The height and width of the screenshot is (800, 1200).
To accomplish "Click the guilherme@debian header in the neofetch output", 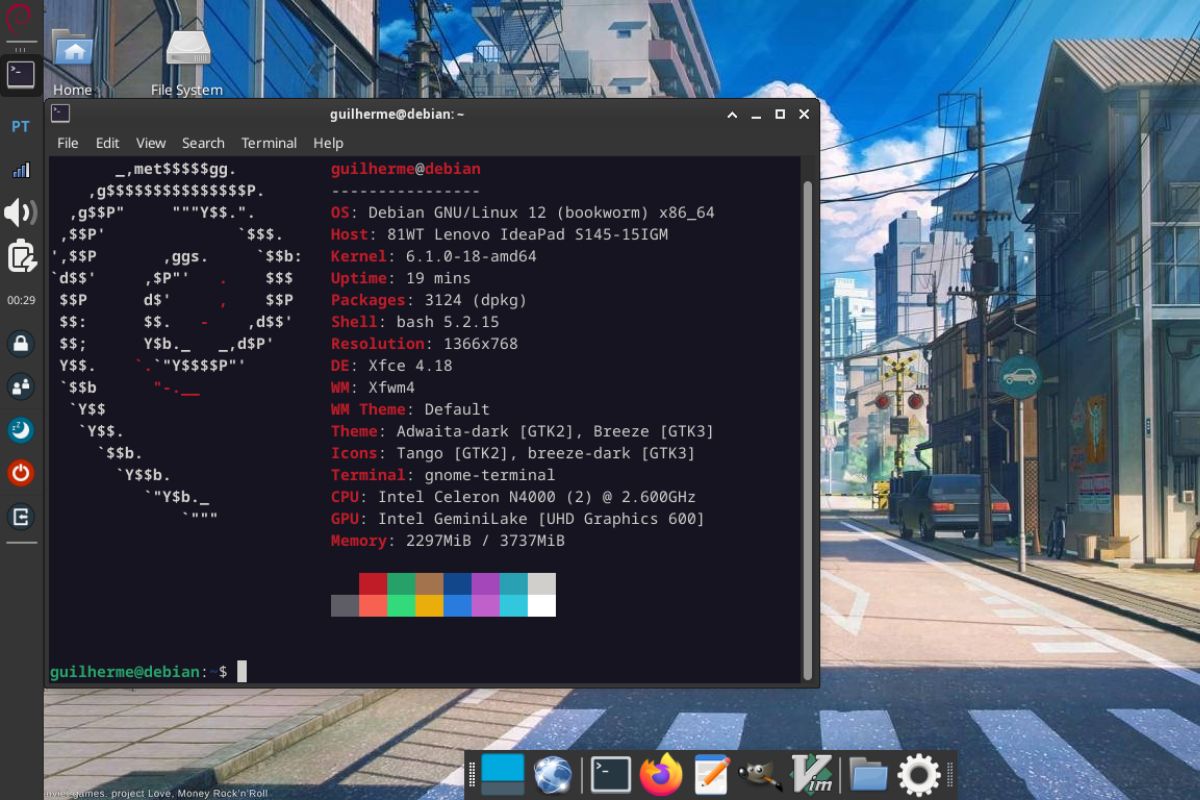I will tap(406, 169).
